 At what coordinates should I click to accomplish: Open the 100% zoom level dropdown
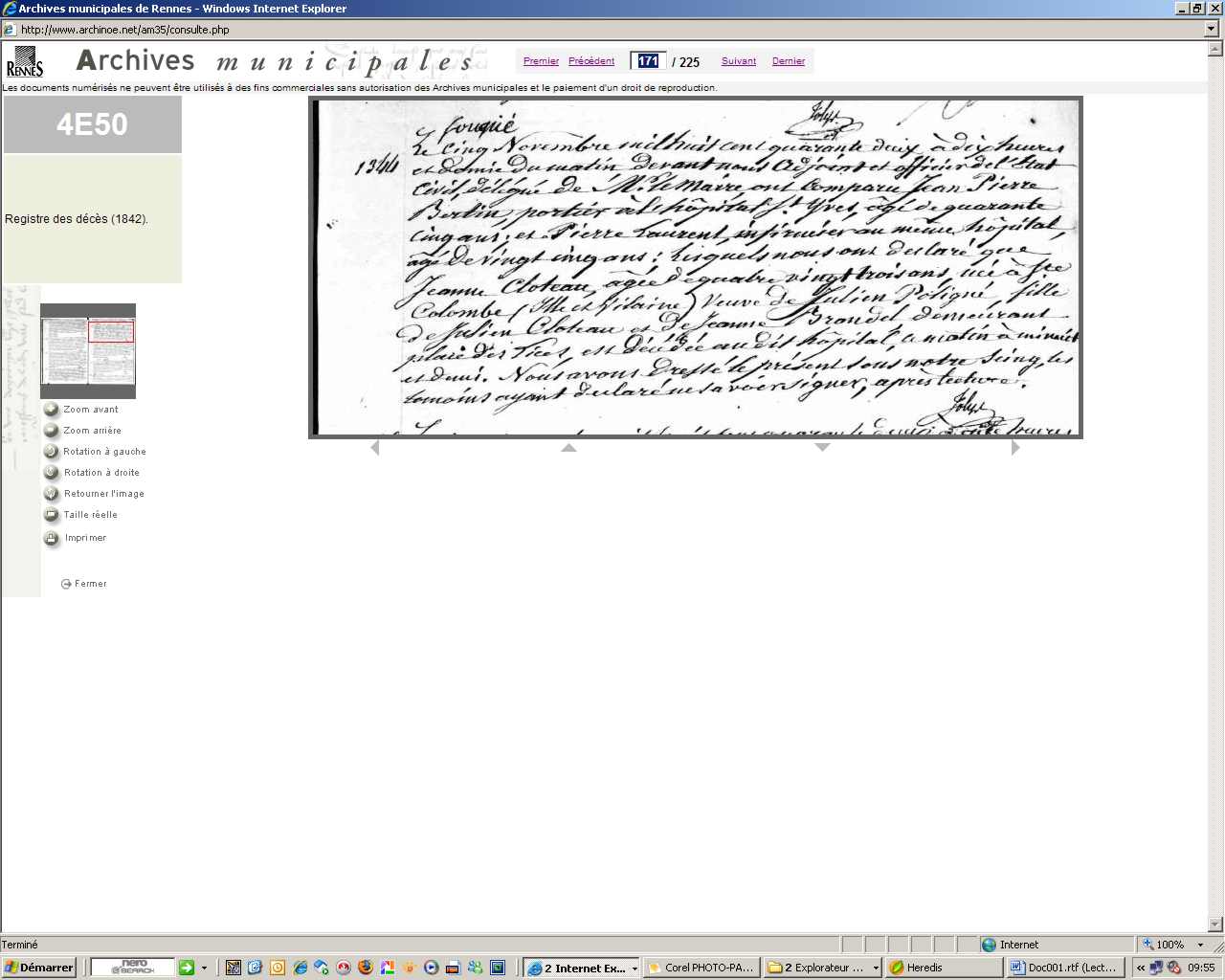pos(1200,945)
